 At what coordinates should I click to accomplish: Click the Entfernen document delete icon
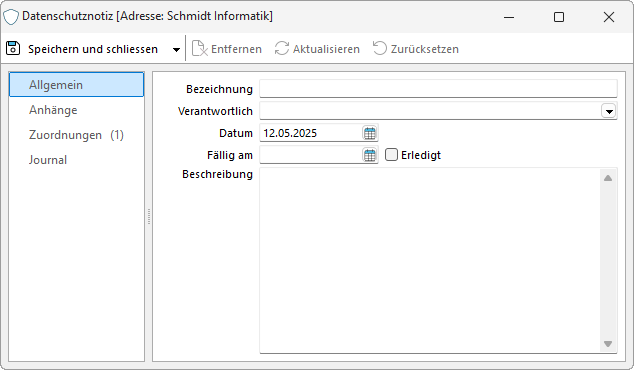199,49
